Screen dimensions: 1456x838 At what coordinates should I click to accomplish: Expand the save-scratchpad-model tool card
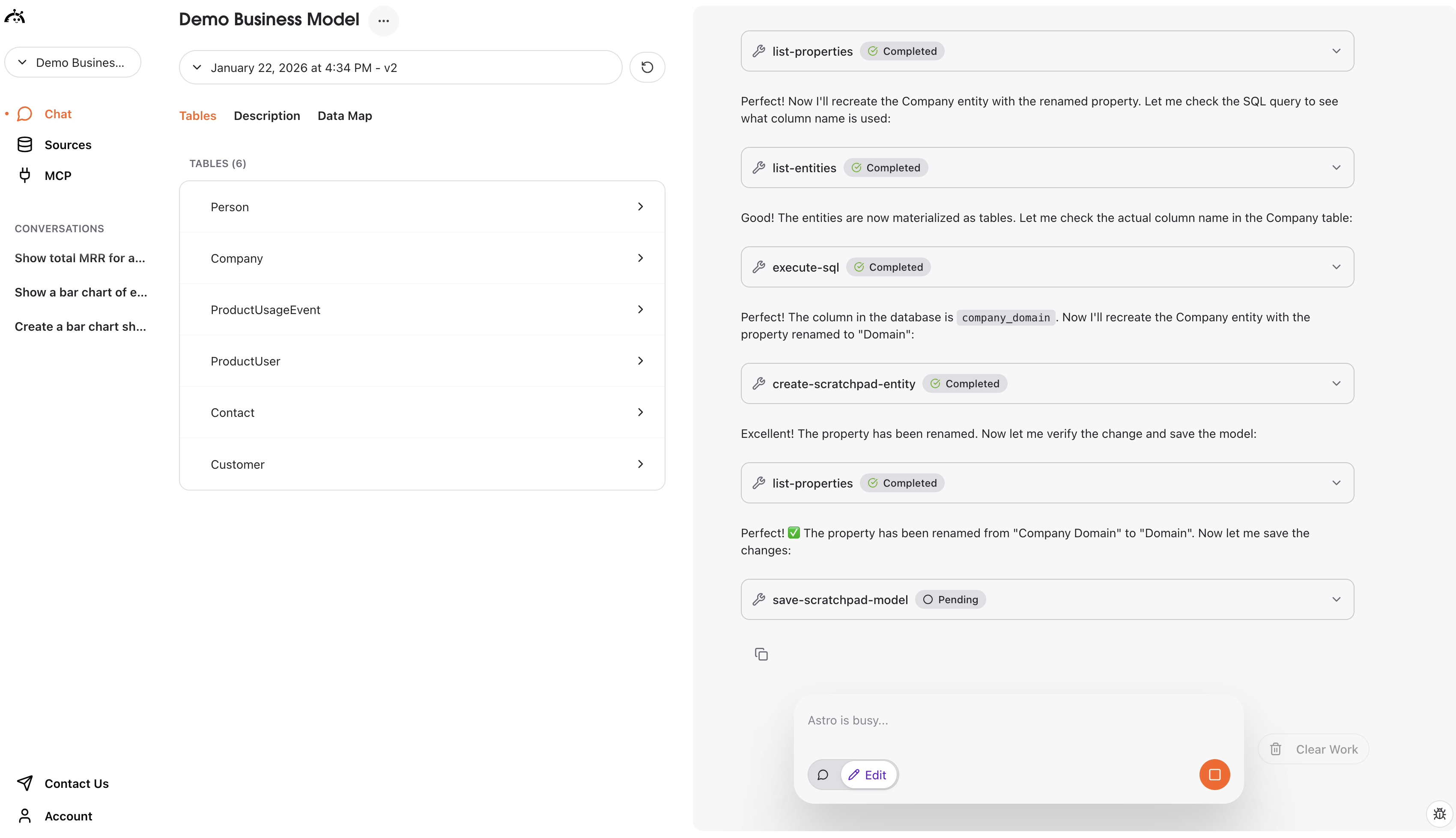tap(1337, 599)
